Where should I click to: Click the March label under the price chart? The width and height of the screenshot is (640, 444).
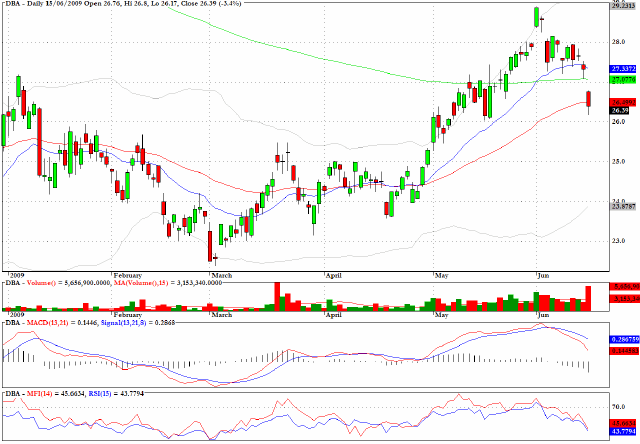[222, 275]
